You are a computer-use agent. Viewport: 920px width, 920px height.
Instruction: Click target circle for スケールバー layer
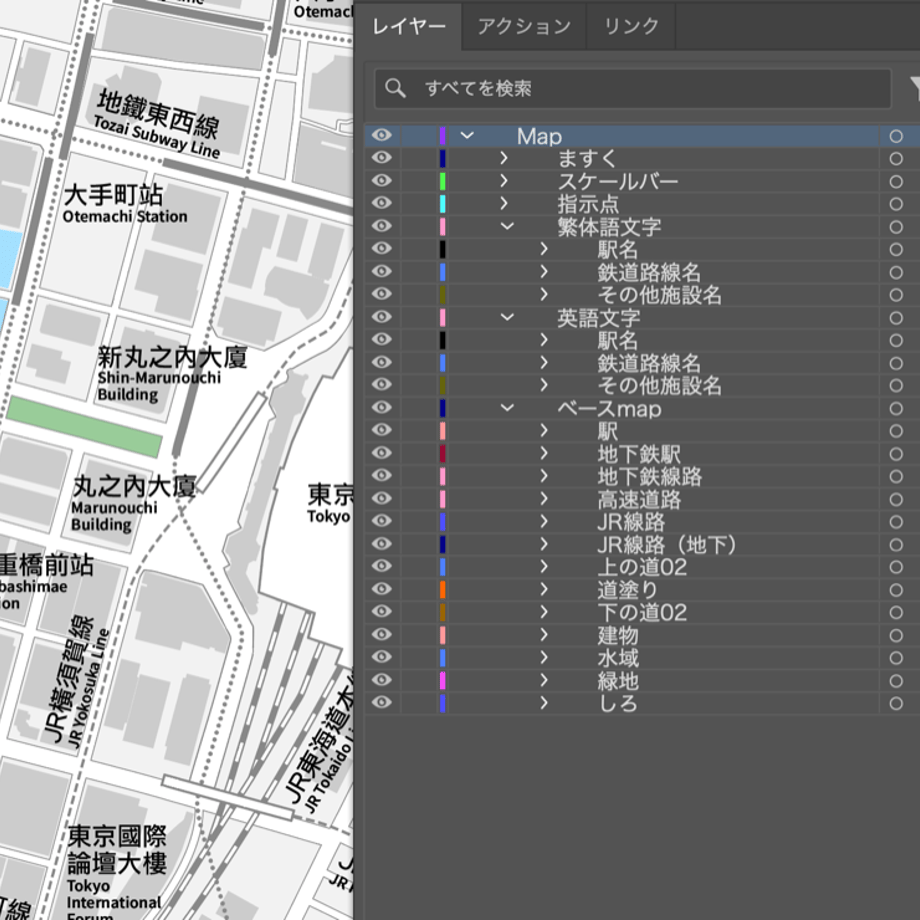tap(896, 181)
